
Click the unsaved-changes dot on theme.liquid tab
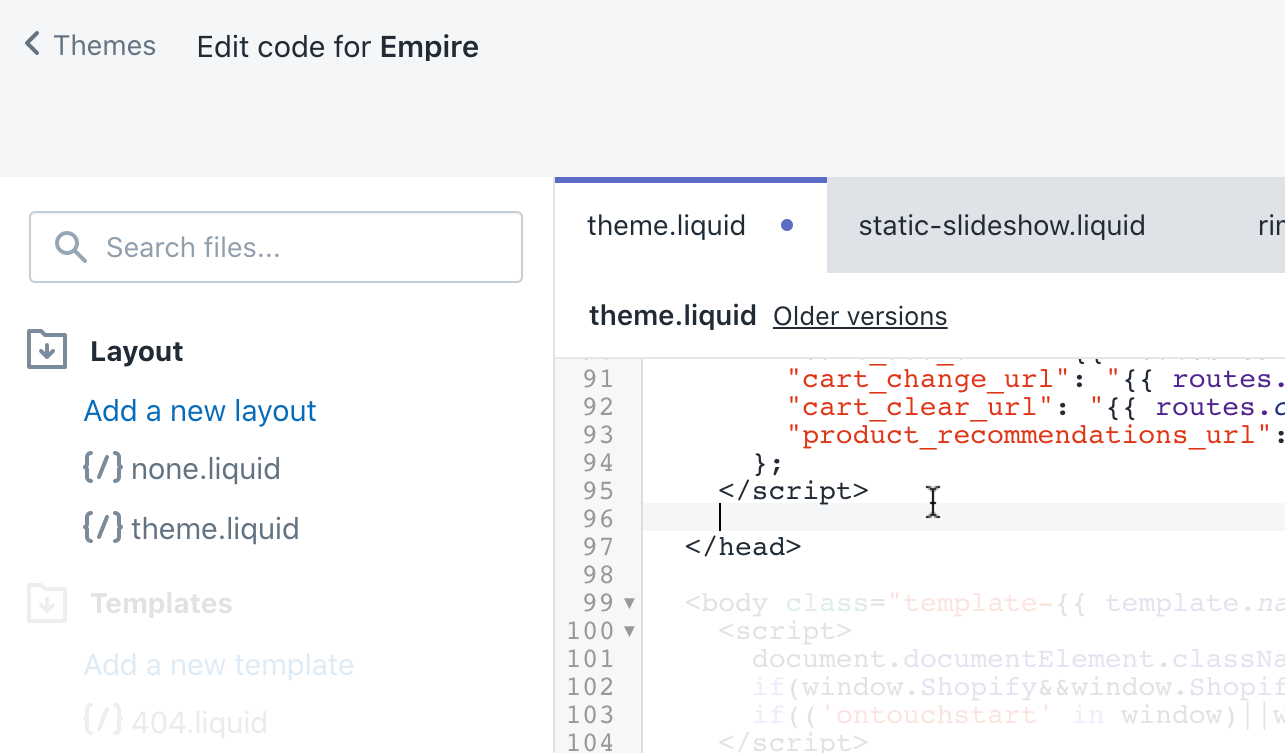(787, 226)
